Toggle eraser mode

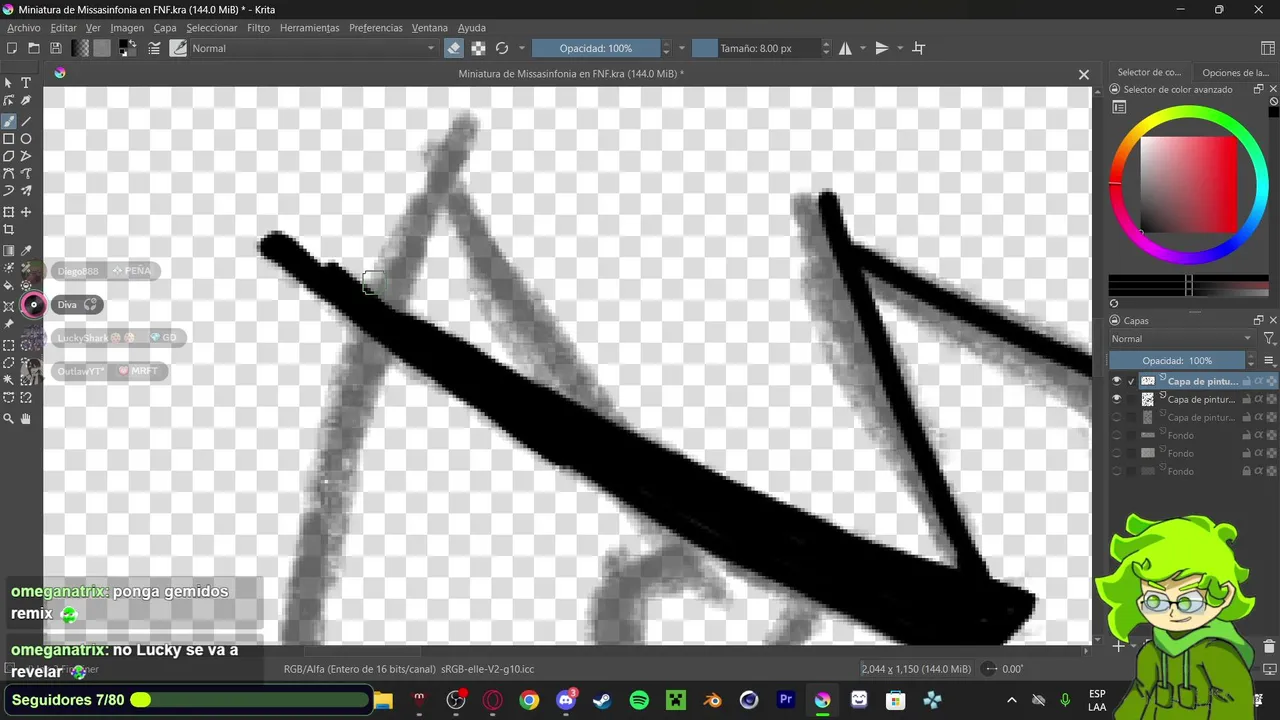454,48
